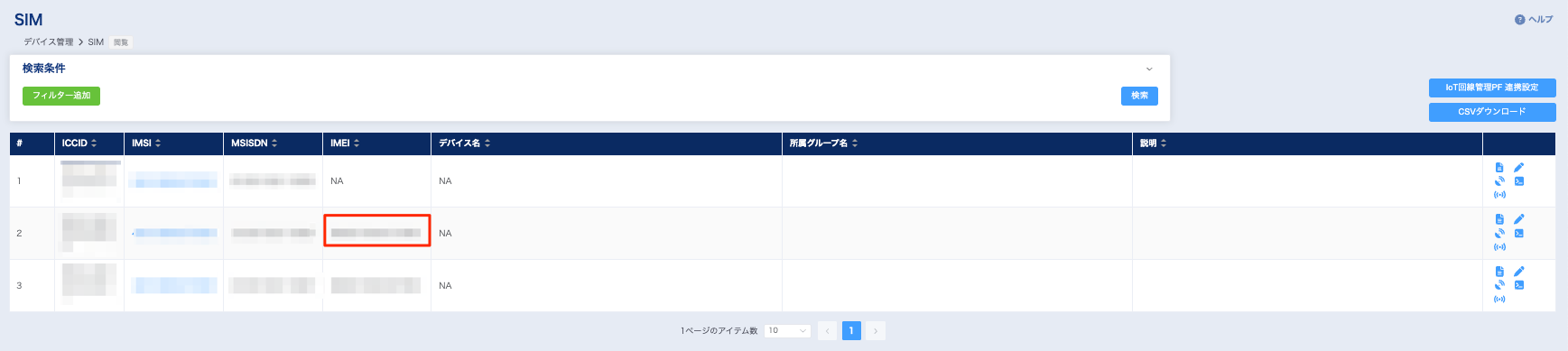Open the ヘルプ help icon link
Image resolution: width=1568 pixels, height=351 pixels.
click(1534, 19)
